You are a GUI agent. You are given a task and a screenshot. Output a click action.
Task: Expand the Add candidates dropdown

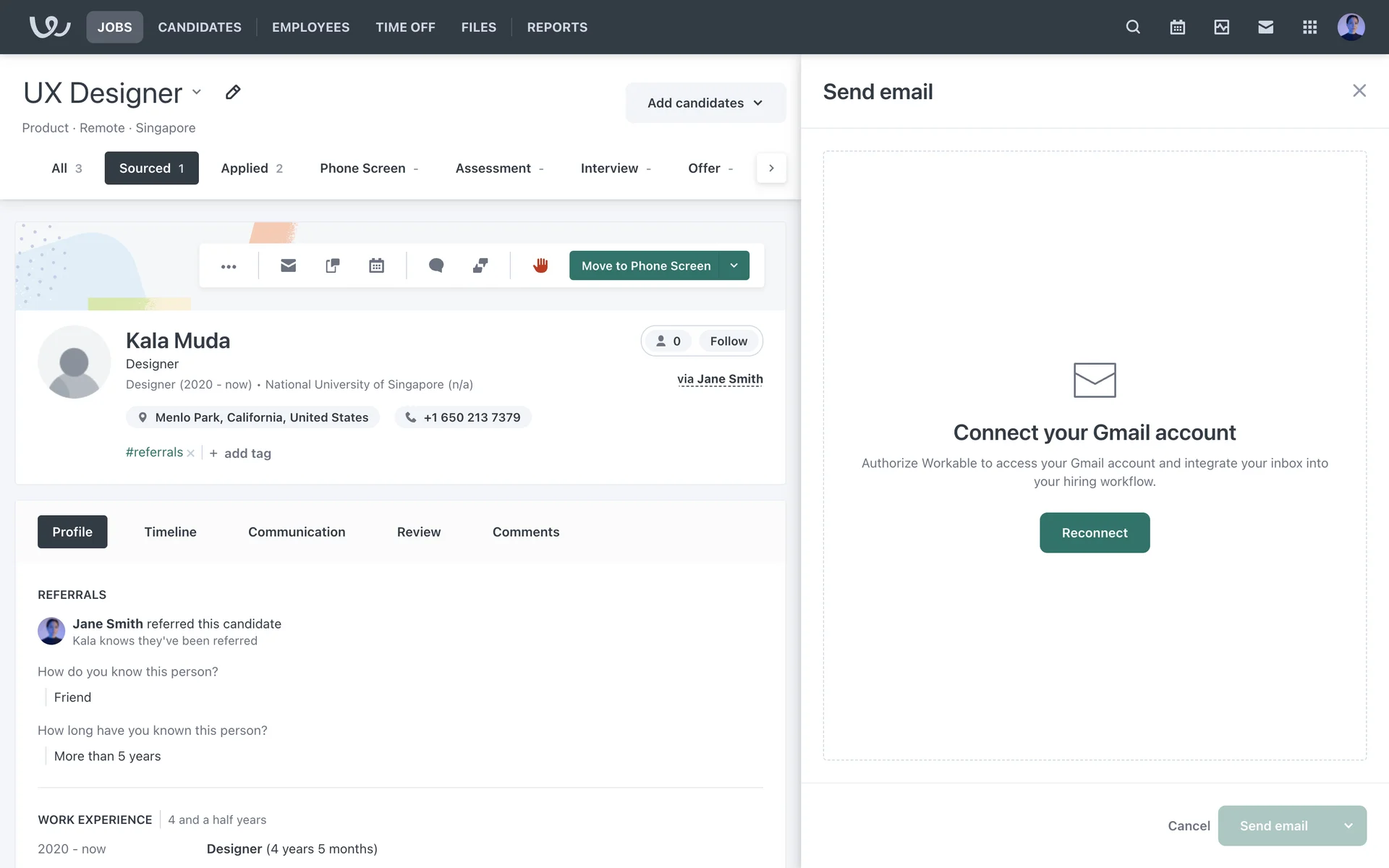[x=705, y=103]
